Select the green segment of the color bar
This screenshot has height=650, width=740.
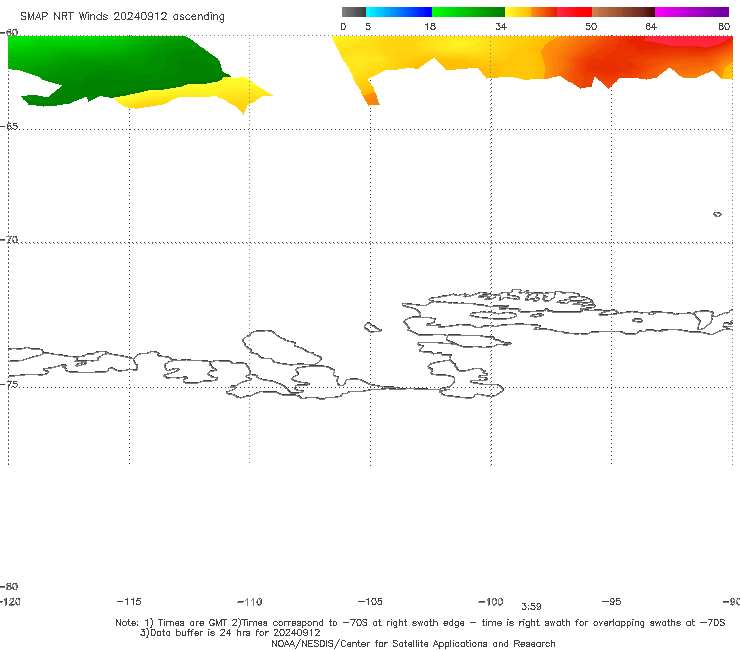pos(468,12)
